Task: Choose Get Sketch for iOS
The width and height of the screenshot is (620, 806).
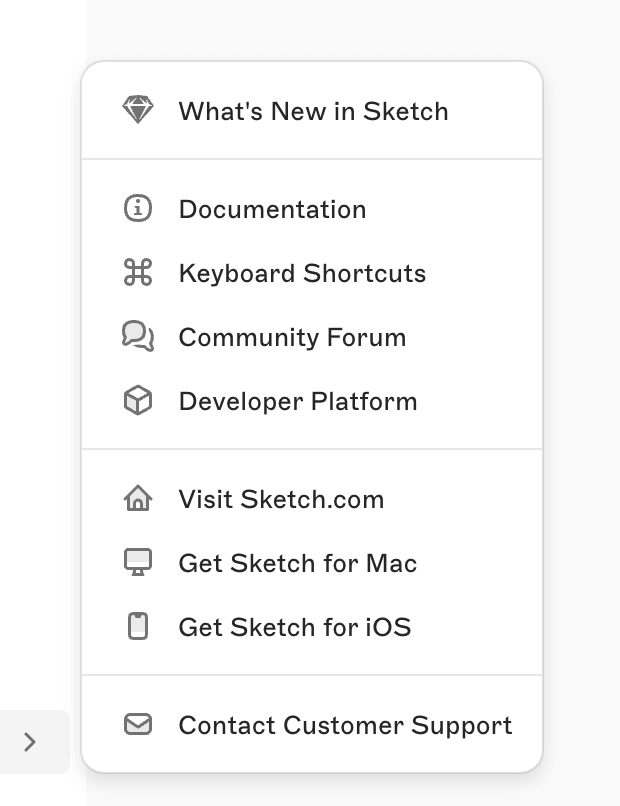Action: (295, 627)
